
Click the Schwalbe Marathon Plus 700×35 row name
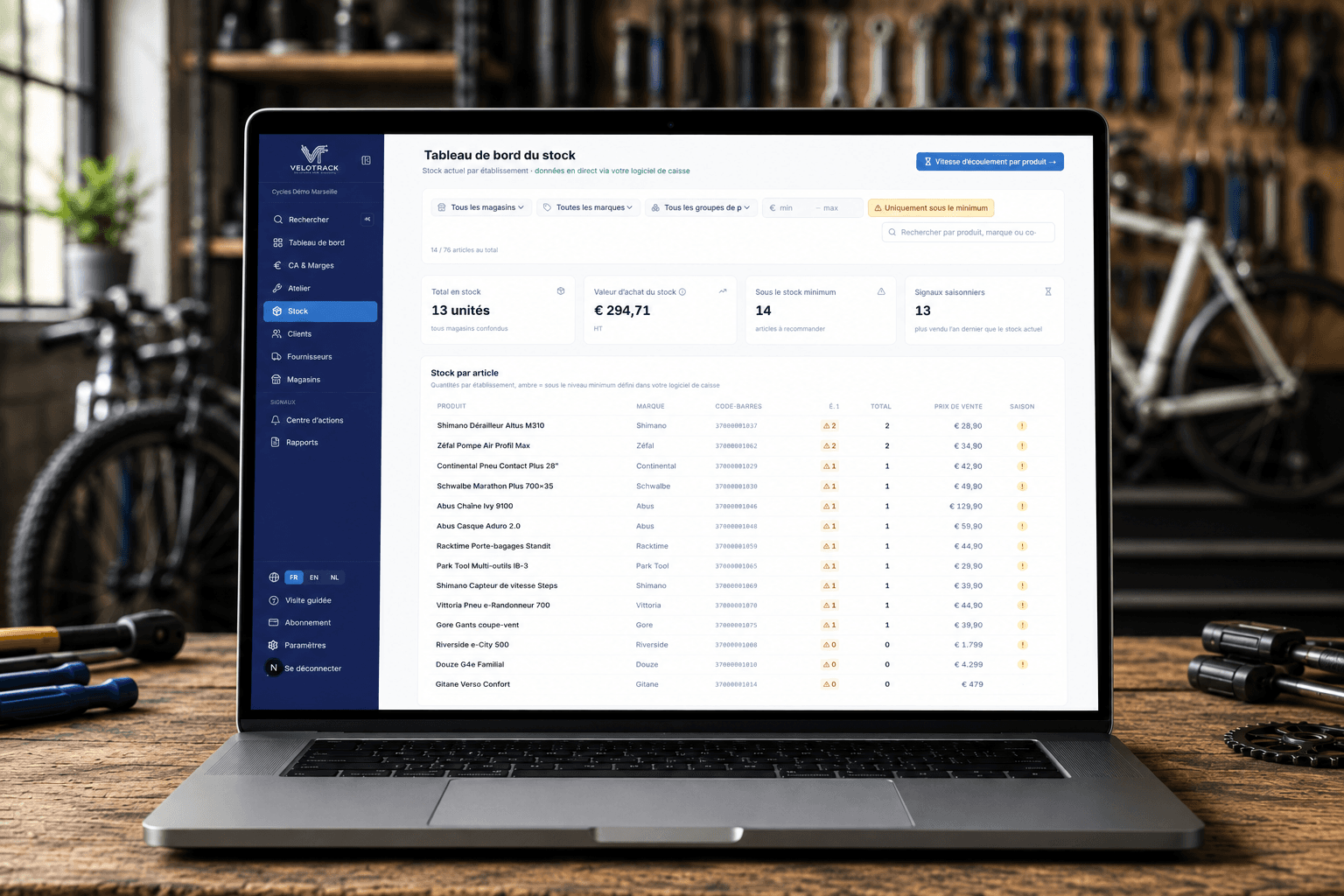coord(495,486)
